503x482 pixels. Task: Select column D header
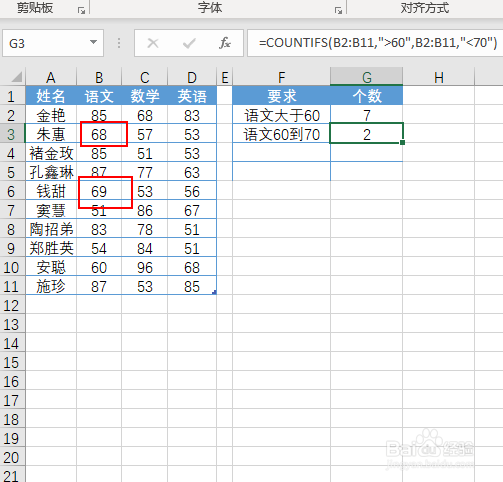click(x=192, y=77)
